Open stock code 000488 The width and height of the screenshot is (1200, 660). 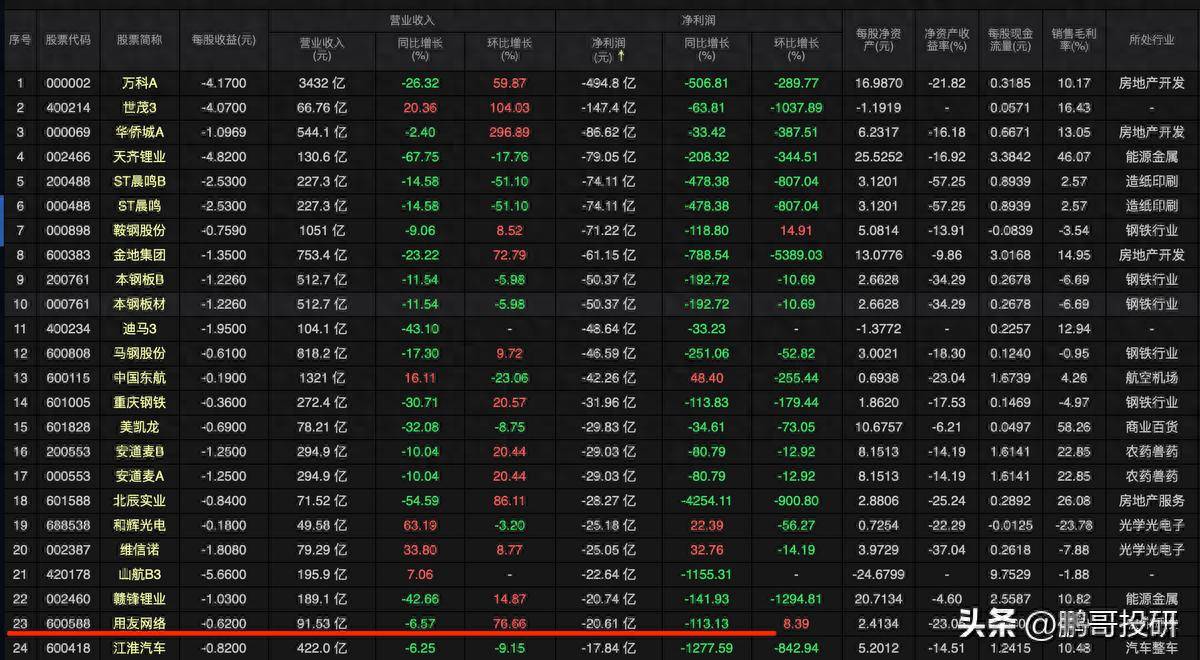pyautogui.click(x=68, y=206)
